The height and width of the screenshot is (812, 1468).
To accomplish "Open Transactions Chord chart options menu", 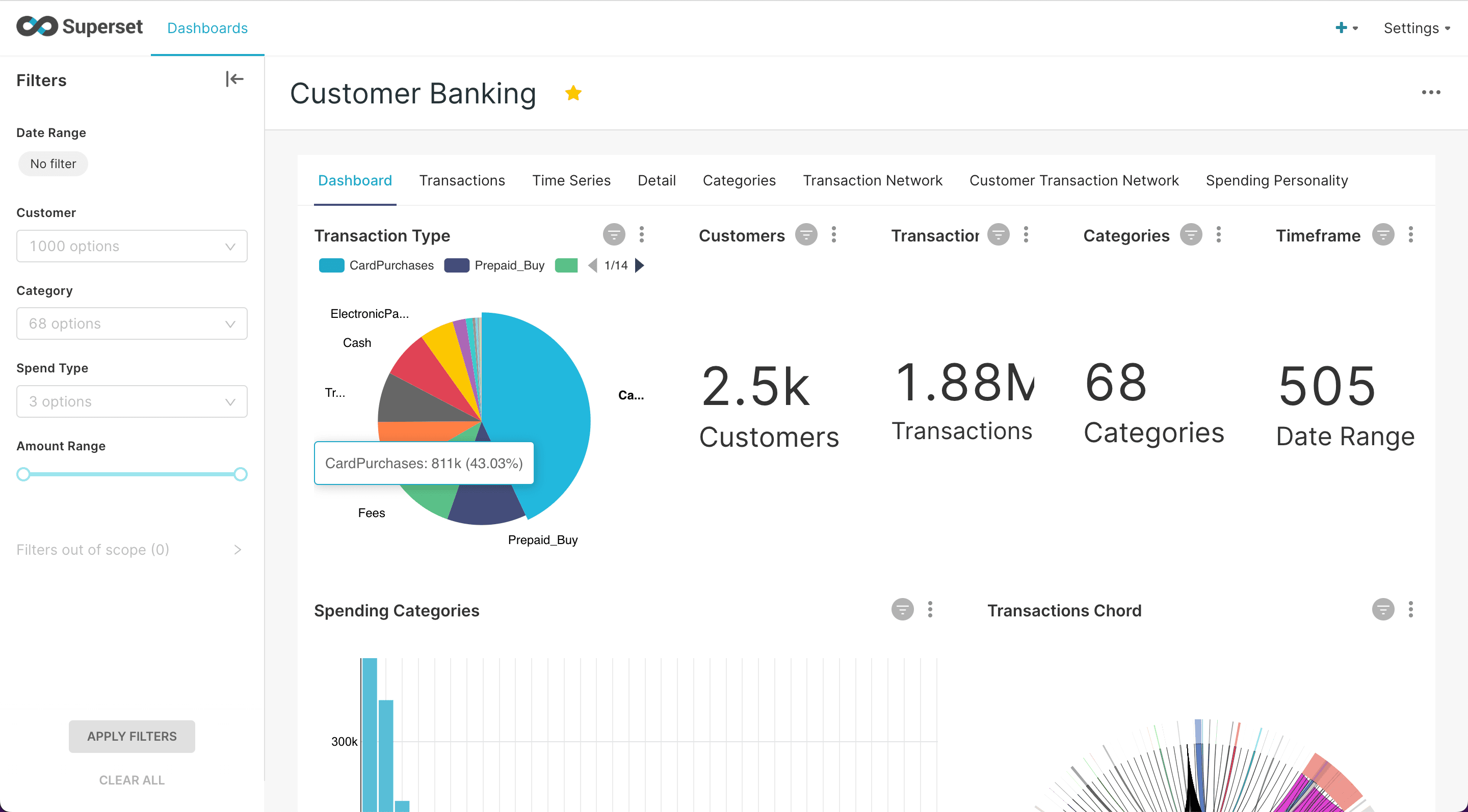I will [1410, 609].
